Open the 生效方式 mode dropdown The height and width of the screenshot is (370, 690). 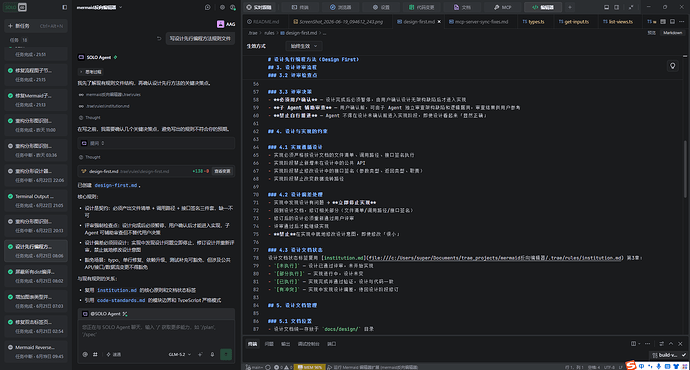coord(304,46)
